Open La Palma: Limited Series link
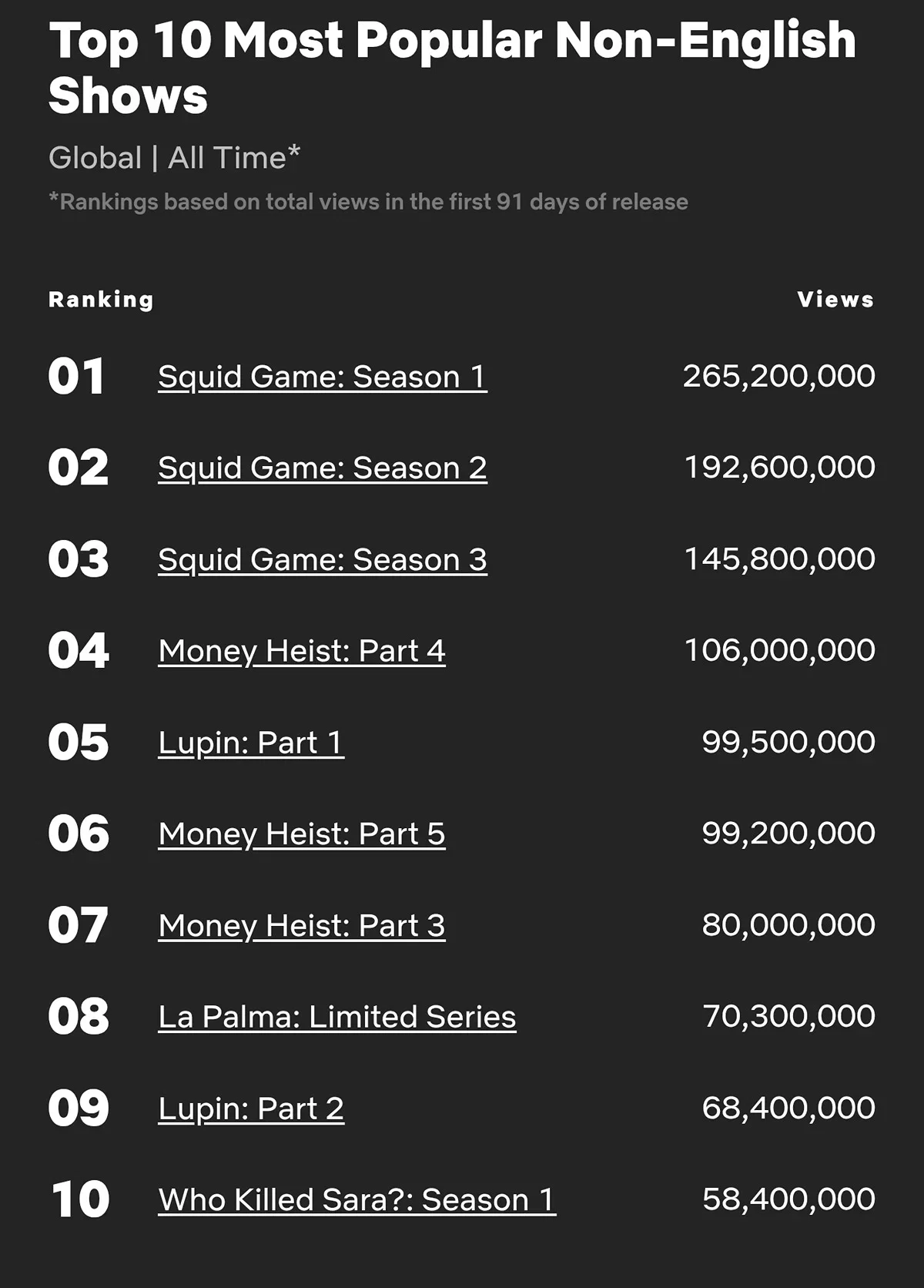 tap(337, 1017)
